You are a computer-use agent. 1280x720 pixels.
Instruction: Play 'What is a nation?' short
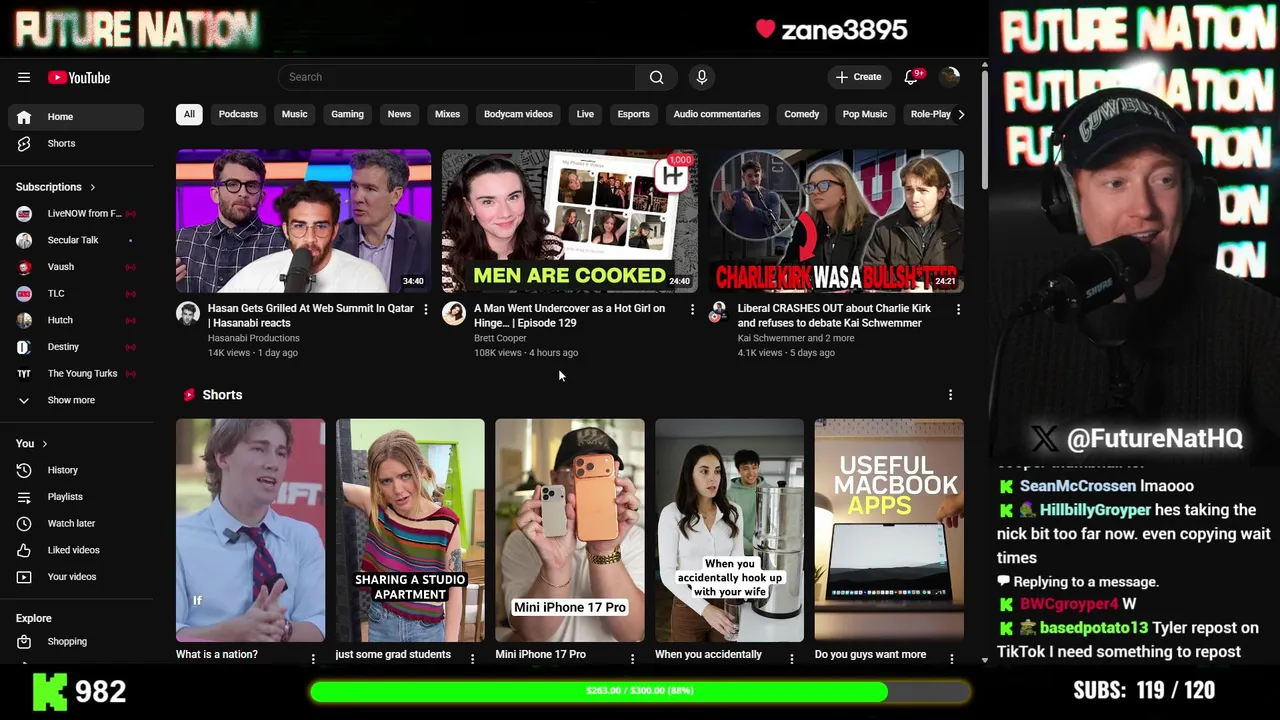(250, 530)
